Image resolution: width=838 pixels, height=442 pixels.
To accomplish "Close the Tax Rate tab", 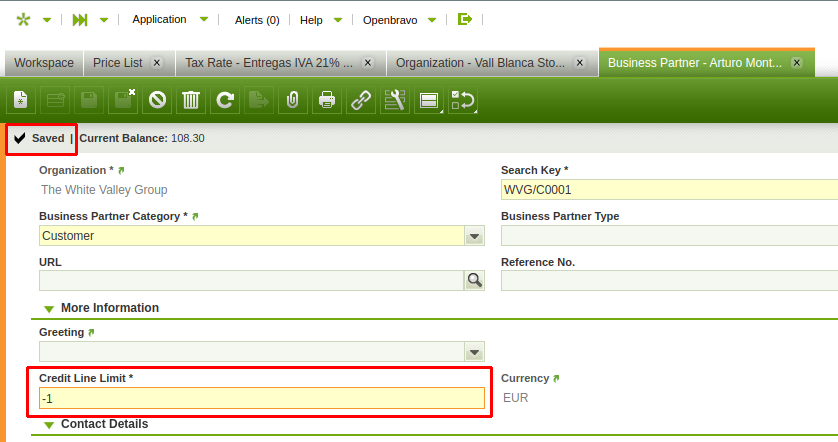I will 367,62.
